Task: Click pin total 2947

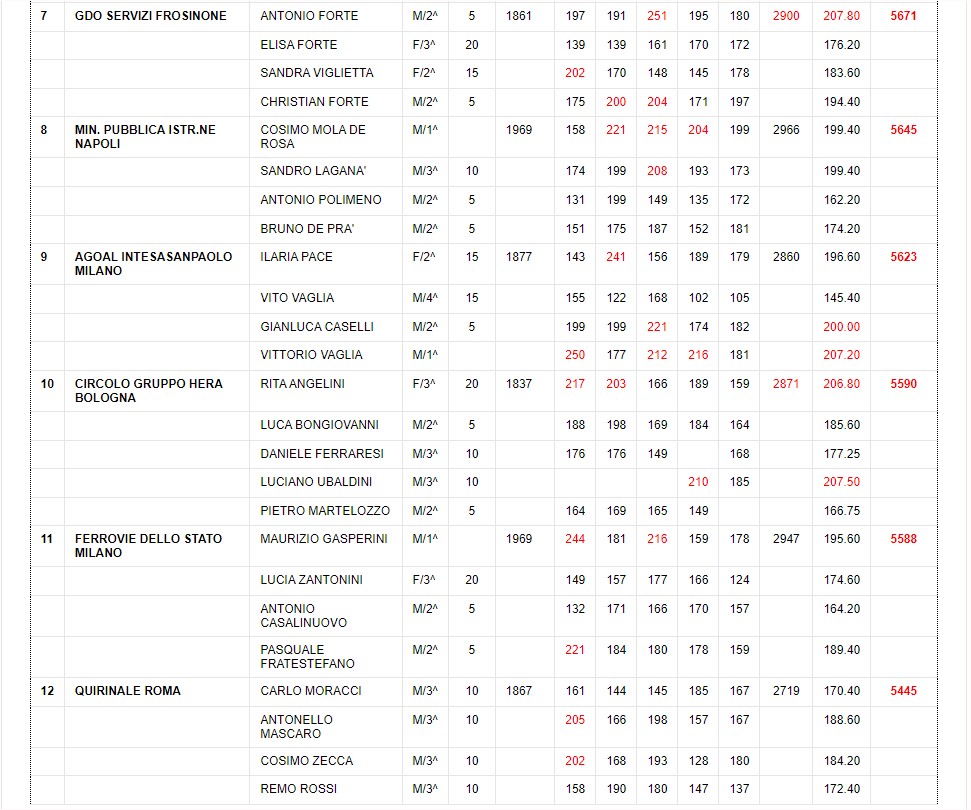Action: tap(786, 539)
